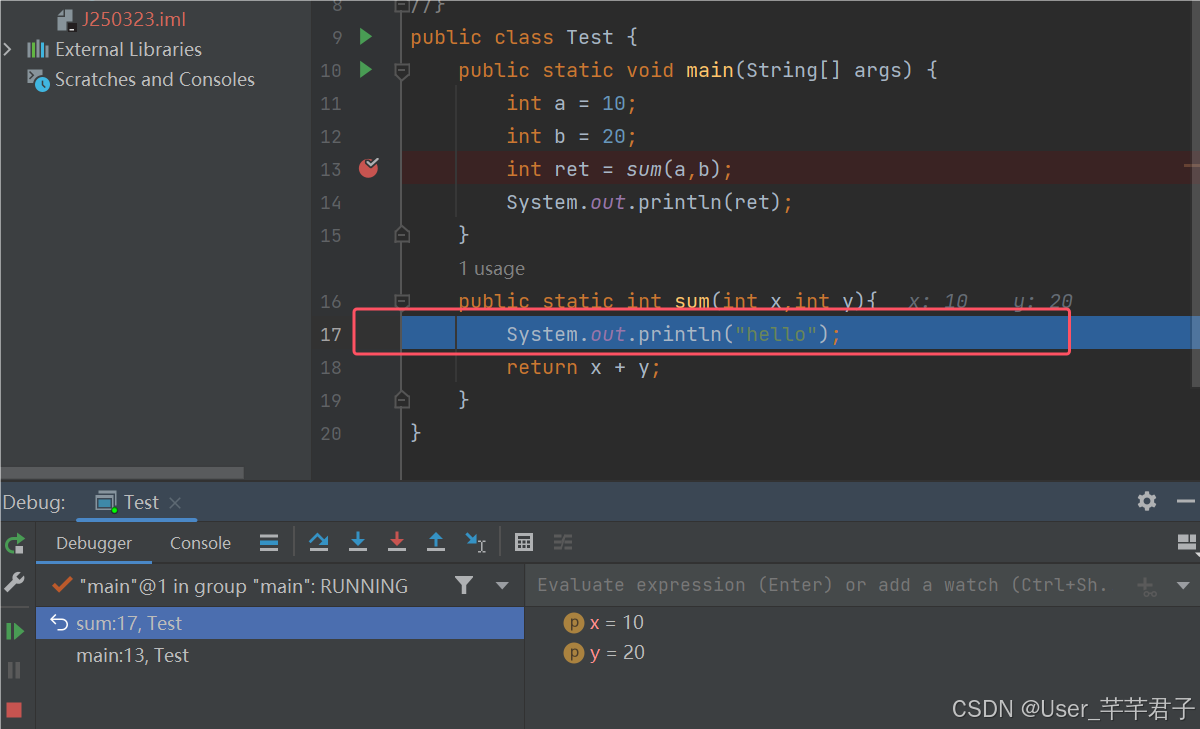Focus the Evaluate expression input field
Viewport: 1200px width, 729px height.
point(822,585)
